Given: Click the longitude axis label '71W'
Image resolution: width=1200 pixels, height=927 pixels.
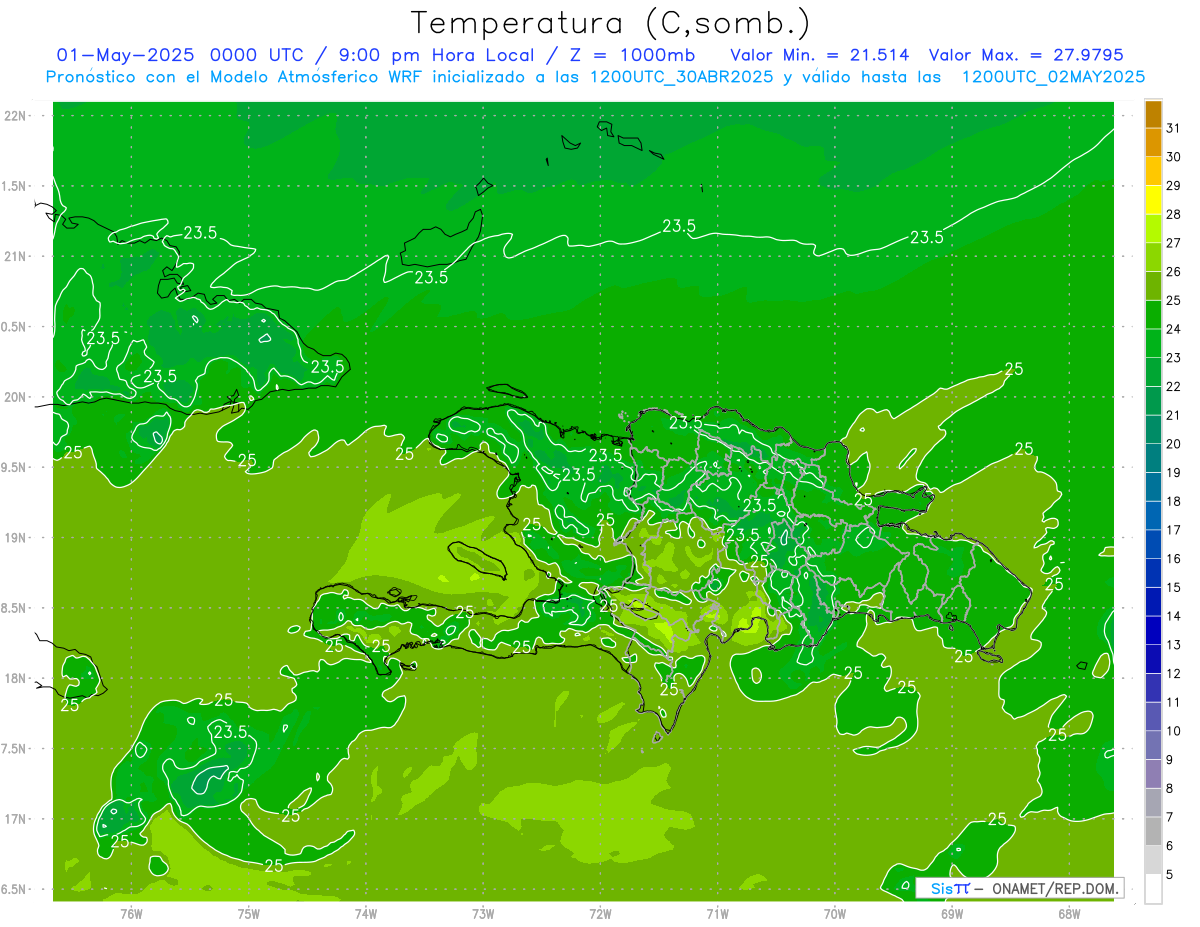Looking at the screenshot, I should (717, 915).
